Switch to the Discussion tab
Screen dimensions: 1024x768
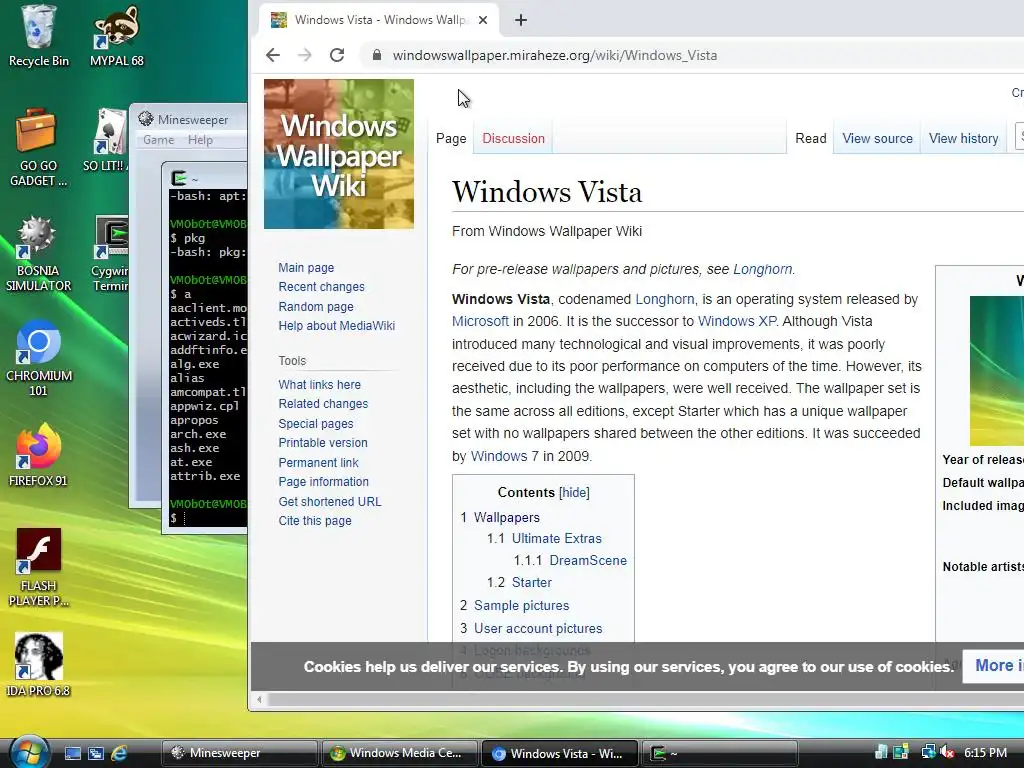(x=513, y=138)
